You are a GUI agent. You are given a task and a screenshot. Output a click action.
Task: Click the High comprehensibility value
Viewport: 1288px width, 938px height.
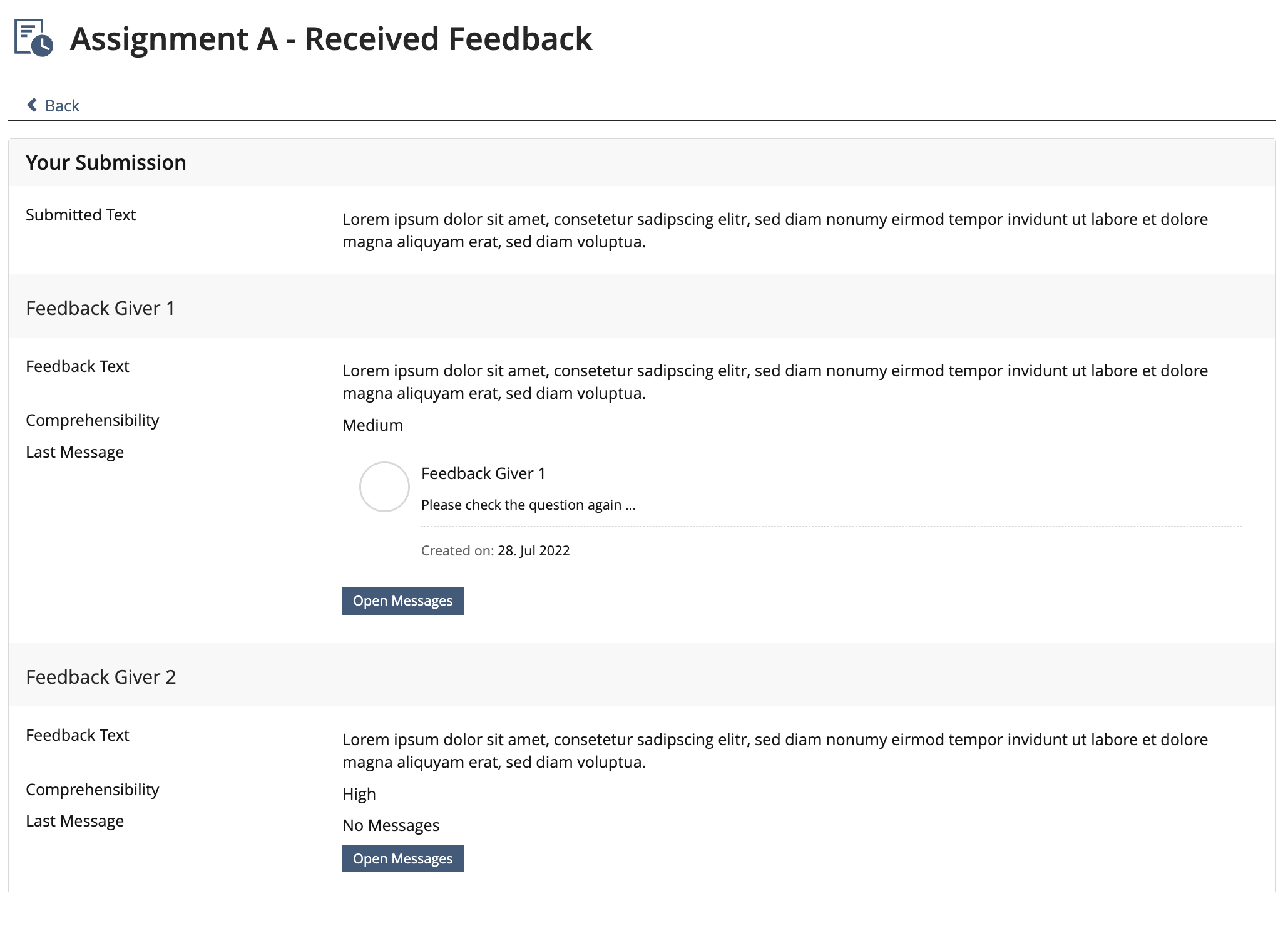click(359, 794)
